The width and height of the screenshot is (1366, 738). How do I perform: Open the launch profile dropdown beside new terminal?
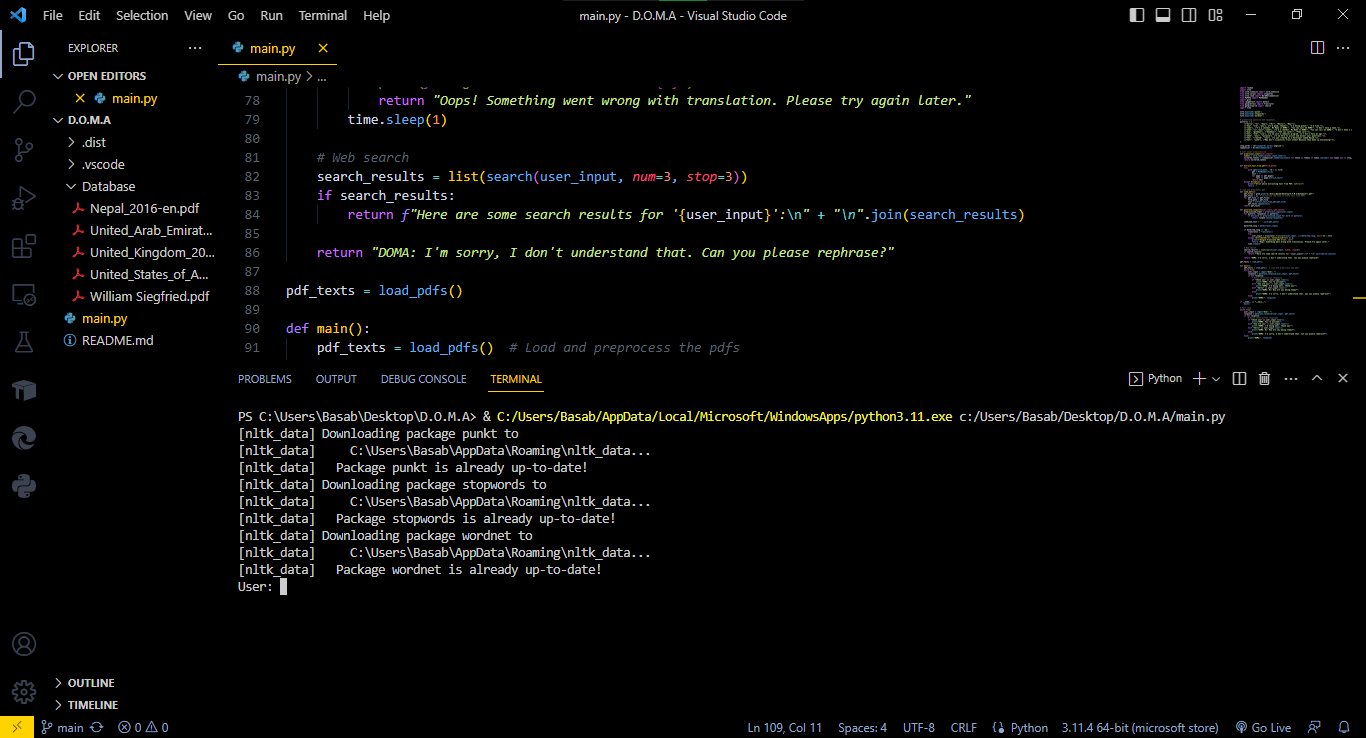1216,379
